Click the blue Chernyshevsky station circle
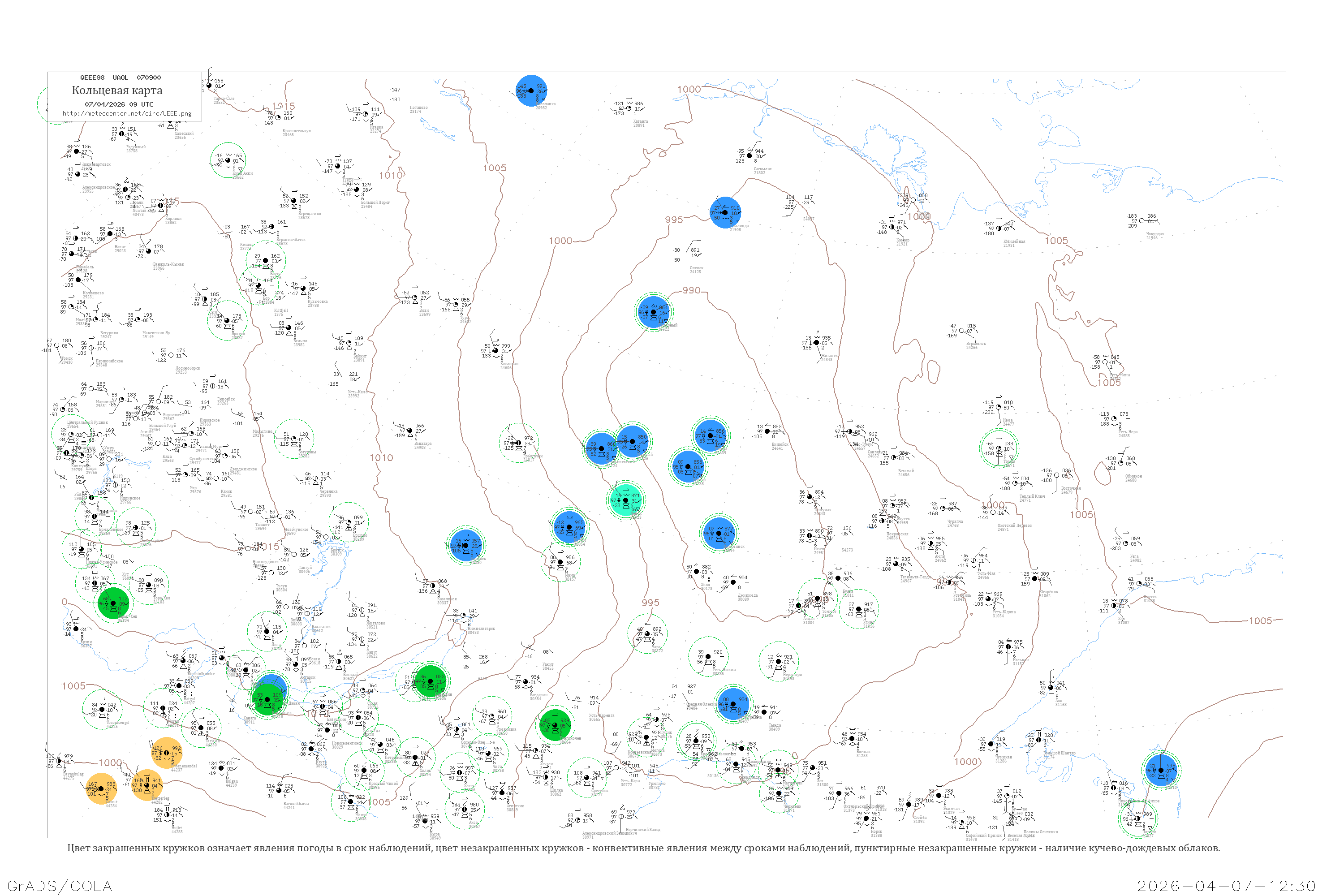The width and height of the screenshot is (1344, 896). point(601,448)
